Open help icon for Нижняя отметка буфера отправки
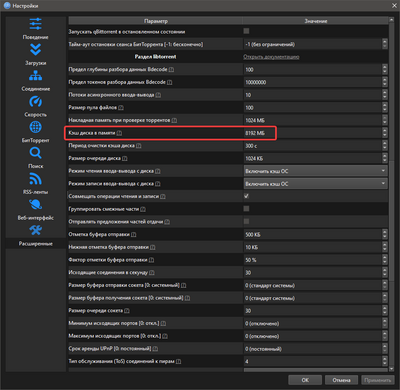The width and height of the screenshot is (400, 390). click(153, 247)
